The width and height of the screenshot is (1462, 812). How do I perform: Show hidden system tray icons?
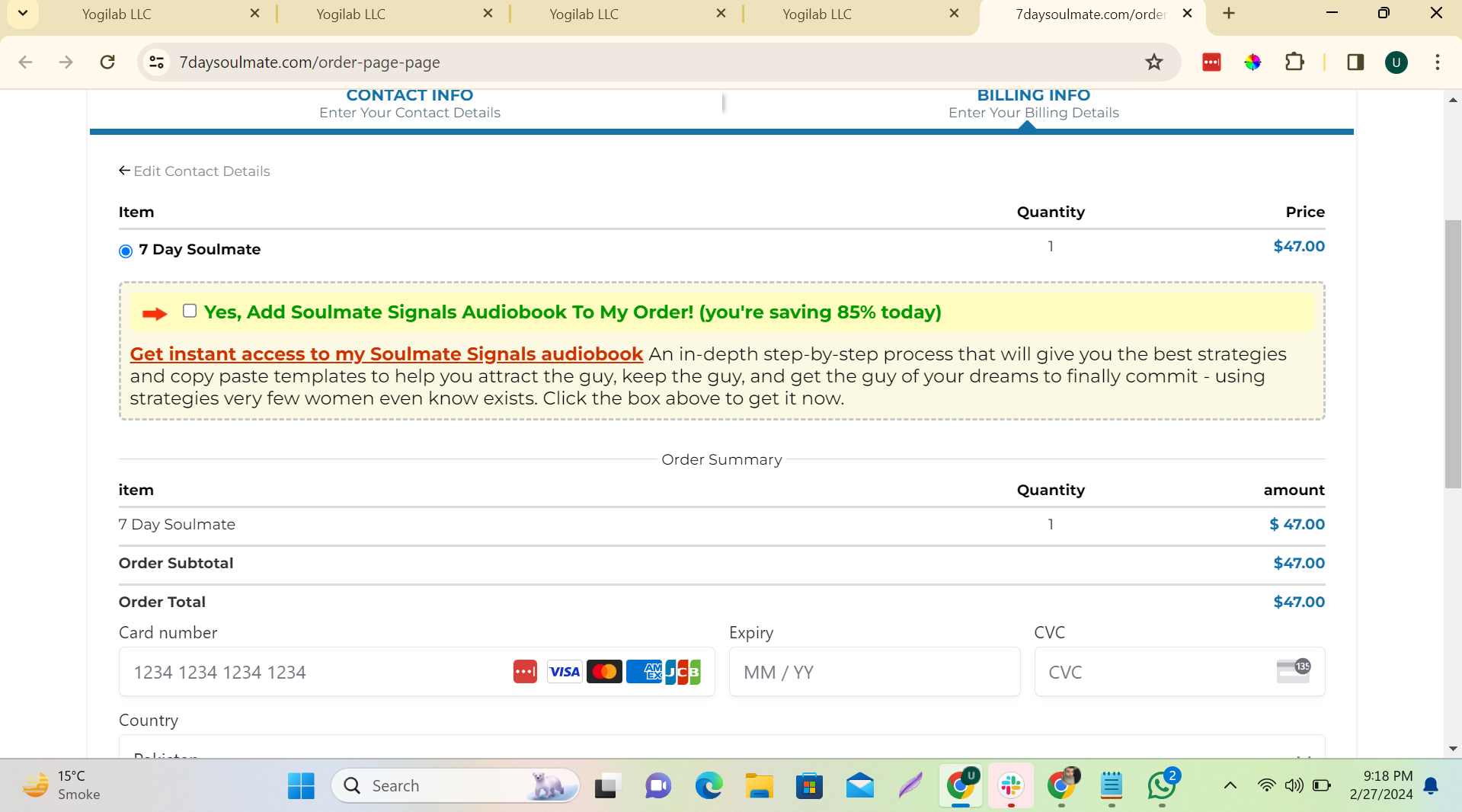[x=1230, y=785]
